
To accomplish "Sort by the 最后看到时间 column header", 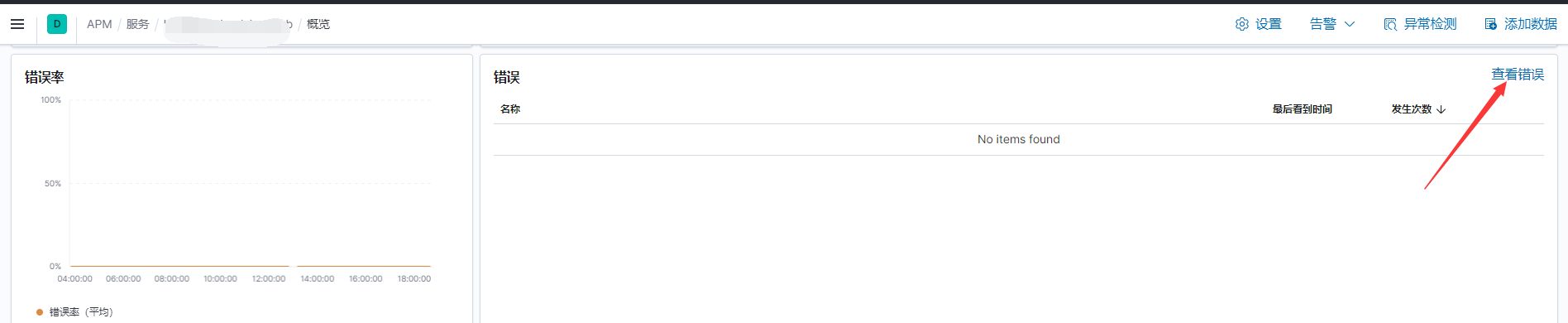I will coord(1303,109).
